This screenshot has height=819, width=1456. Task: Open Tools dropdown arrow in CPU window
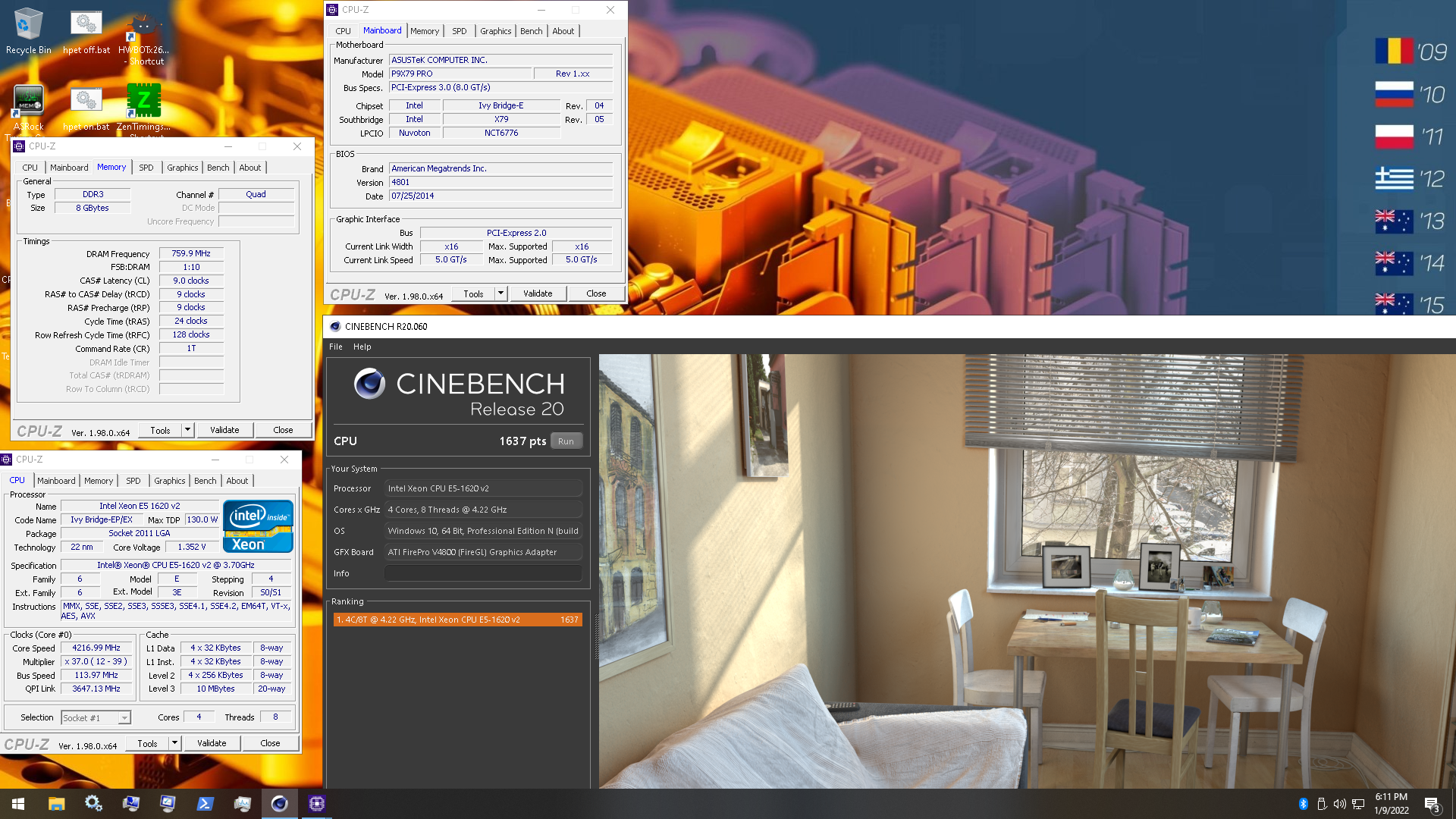(x=174, y=743)
